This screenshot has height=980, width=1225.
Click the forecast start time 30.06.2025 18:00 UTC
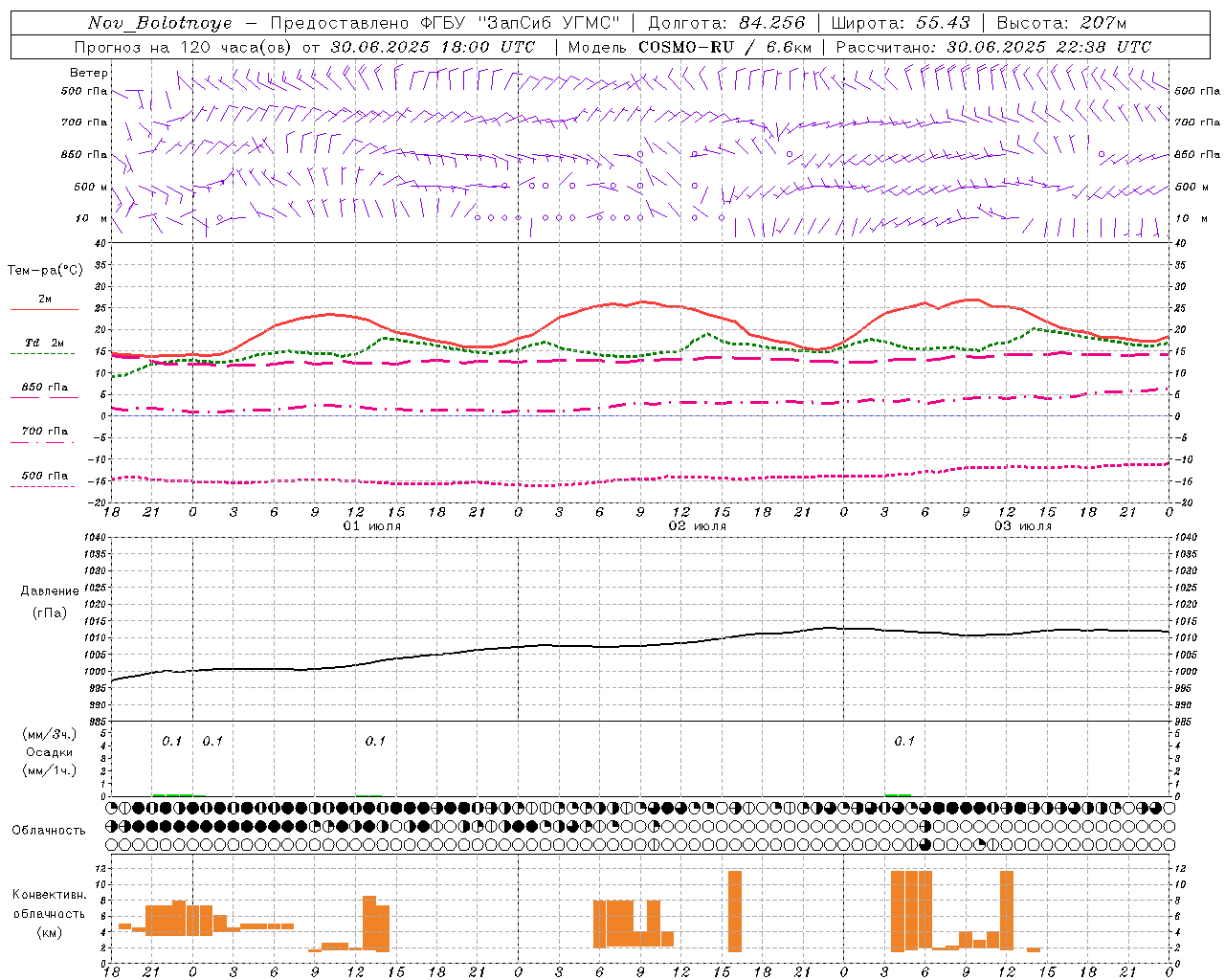pos(433,47)
